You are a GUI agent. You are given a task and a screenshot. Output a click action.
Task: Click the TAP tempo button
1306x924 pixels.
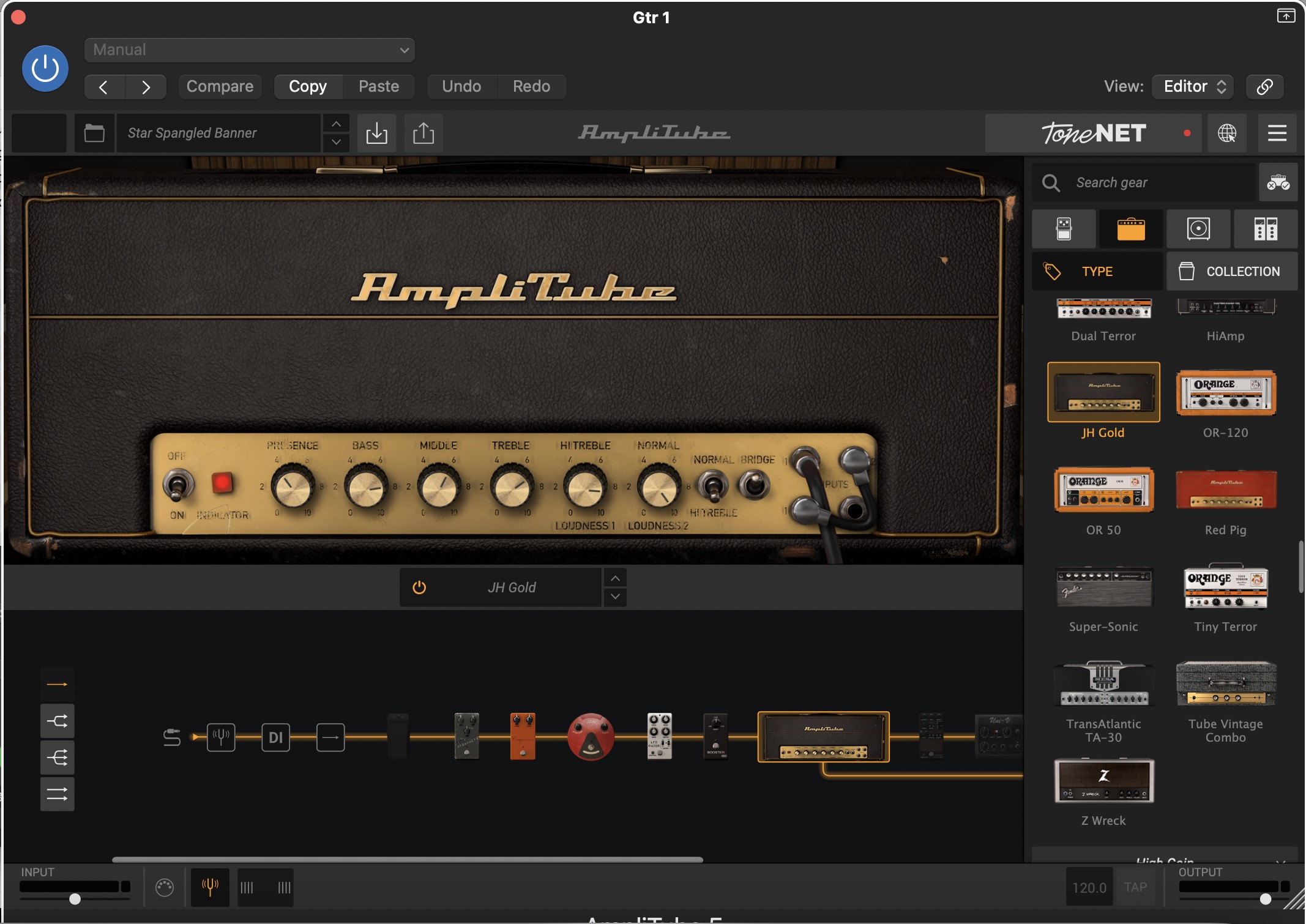tap(1135, 887)
